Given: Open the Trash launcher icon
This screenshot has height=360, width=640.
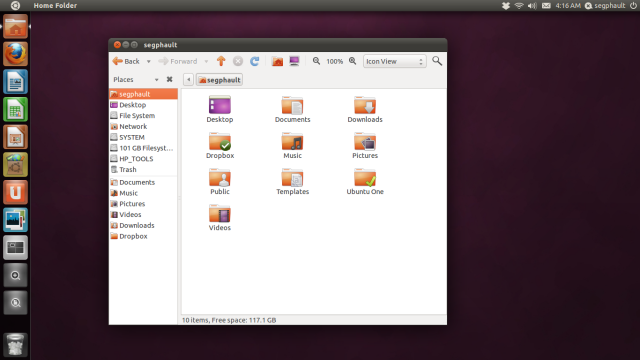Looking at the screenshot, I should click(x=16, y=345).
